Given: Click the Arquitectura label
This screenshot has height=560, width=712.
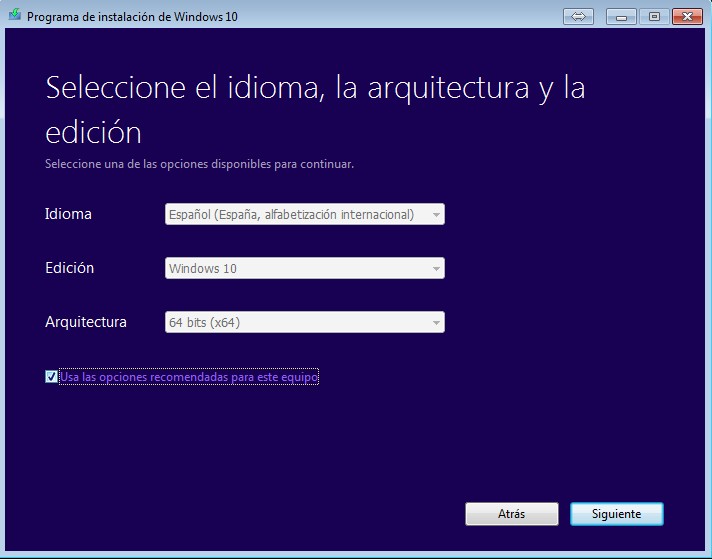Looking at the screenshot, I should tap(86, 322).
